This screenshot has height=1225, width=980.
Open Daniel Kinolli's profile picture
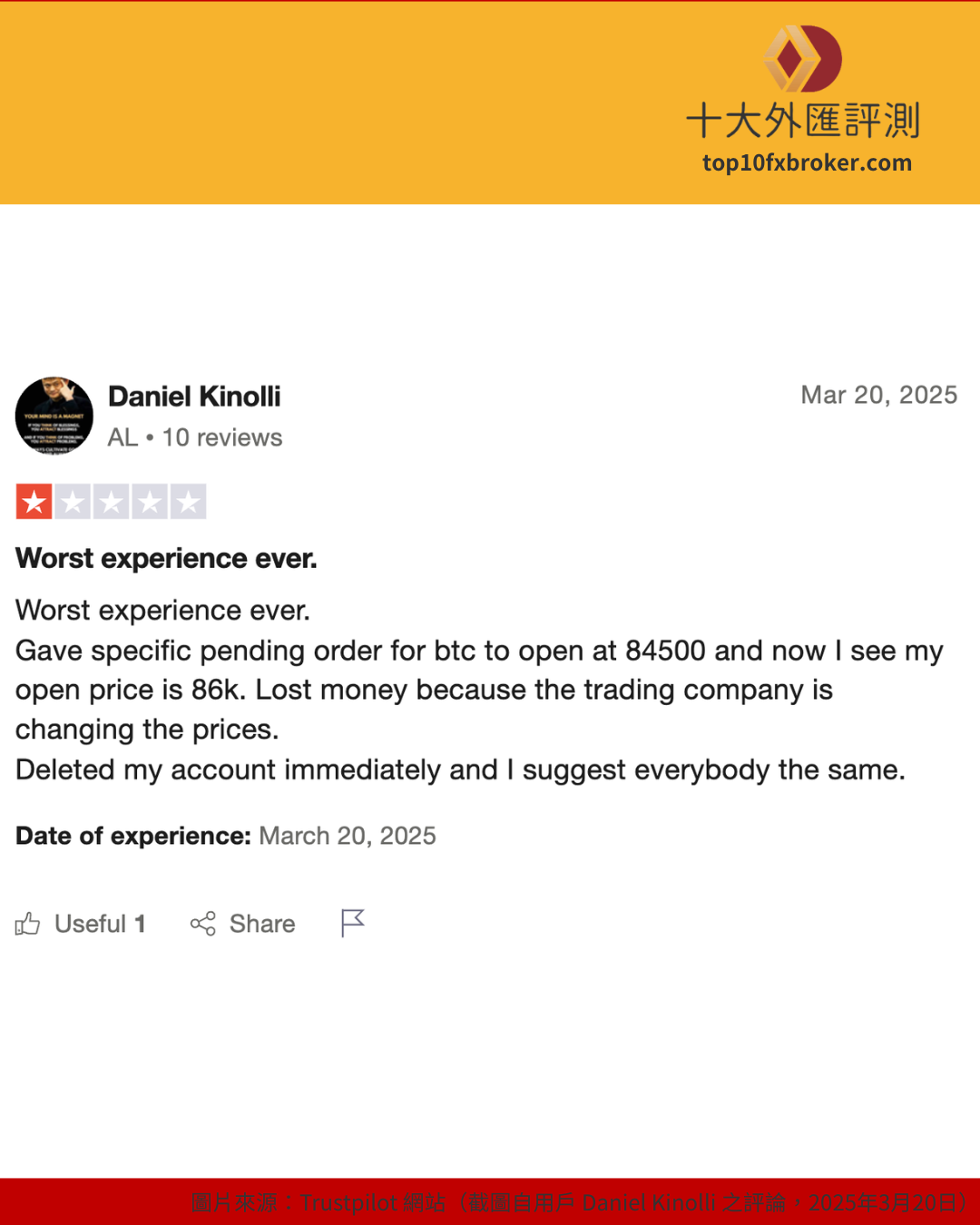tap(54, 416)
